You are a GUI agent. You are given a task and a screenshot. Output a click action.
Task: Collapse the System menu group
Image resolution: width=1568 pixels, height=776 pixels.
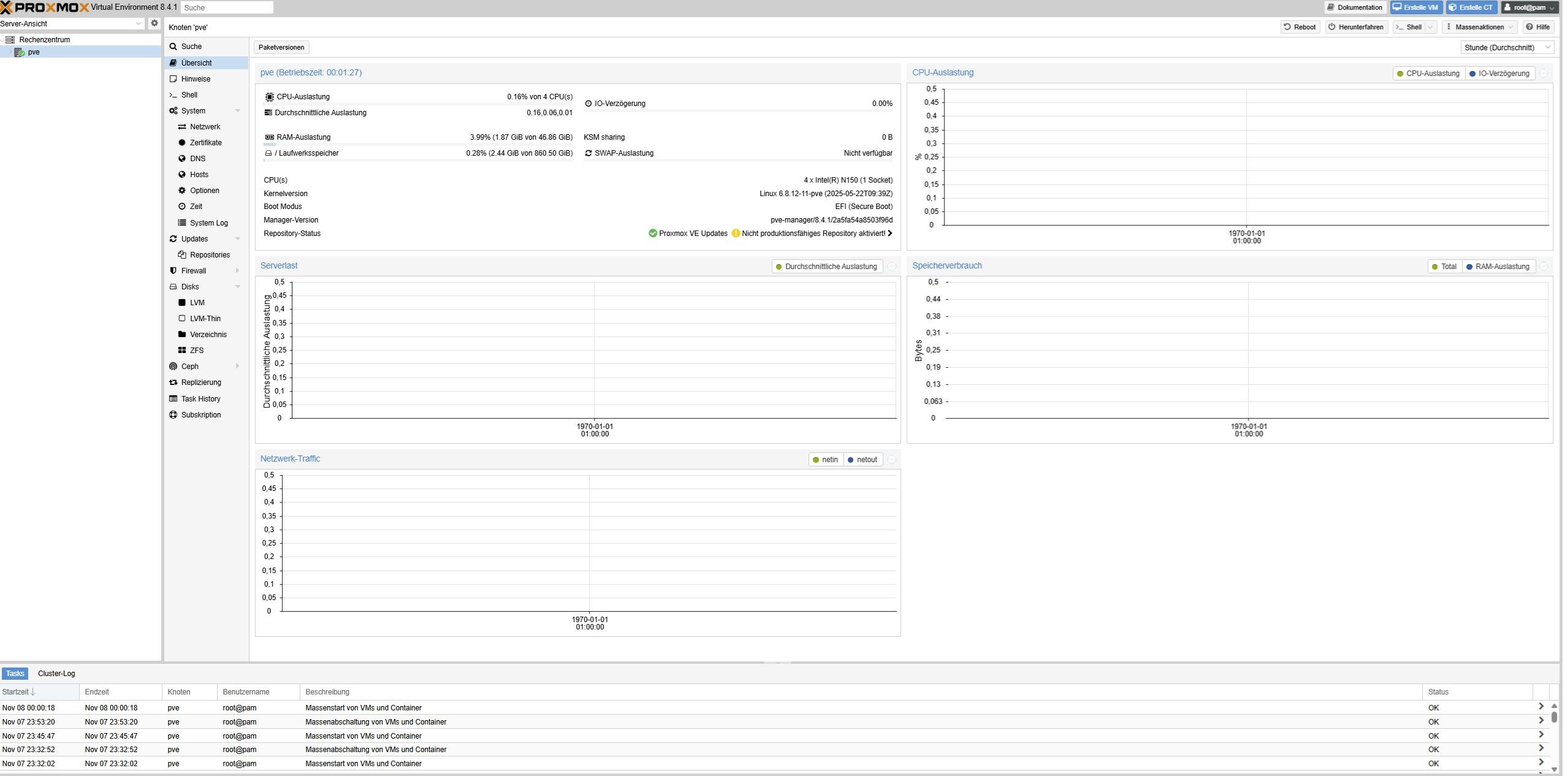pos(238,111)
